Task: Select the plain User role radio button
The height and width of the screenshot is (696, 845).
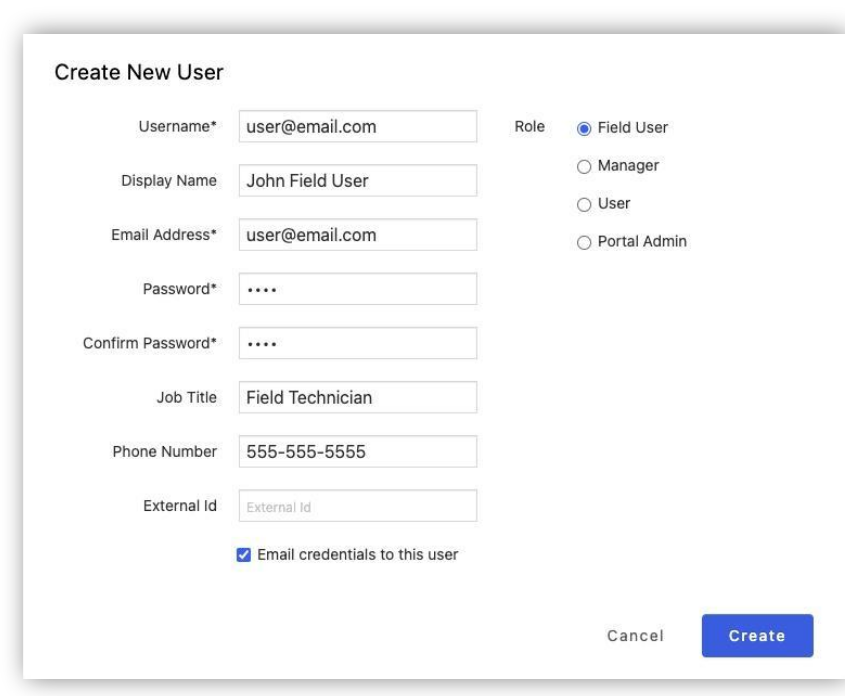Action: click(583, 204)
